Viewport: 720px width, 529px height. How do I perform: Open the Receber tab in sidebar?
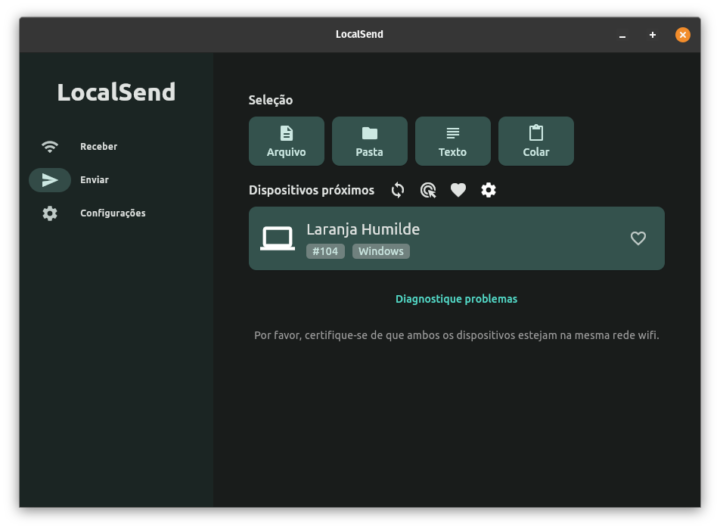pos(98,146)
